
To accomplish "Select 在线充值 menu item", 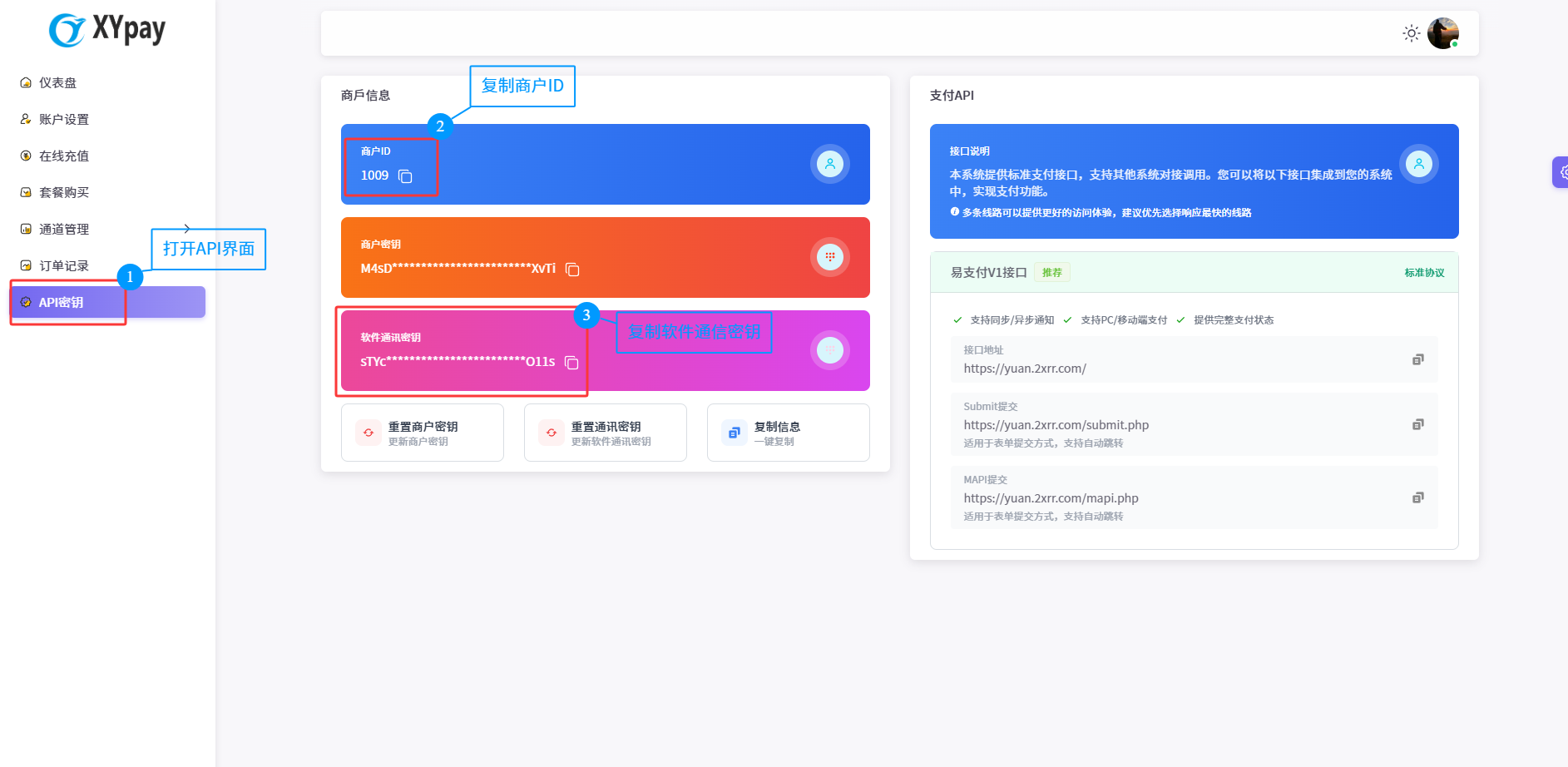I will point(63,156).
